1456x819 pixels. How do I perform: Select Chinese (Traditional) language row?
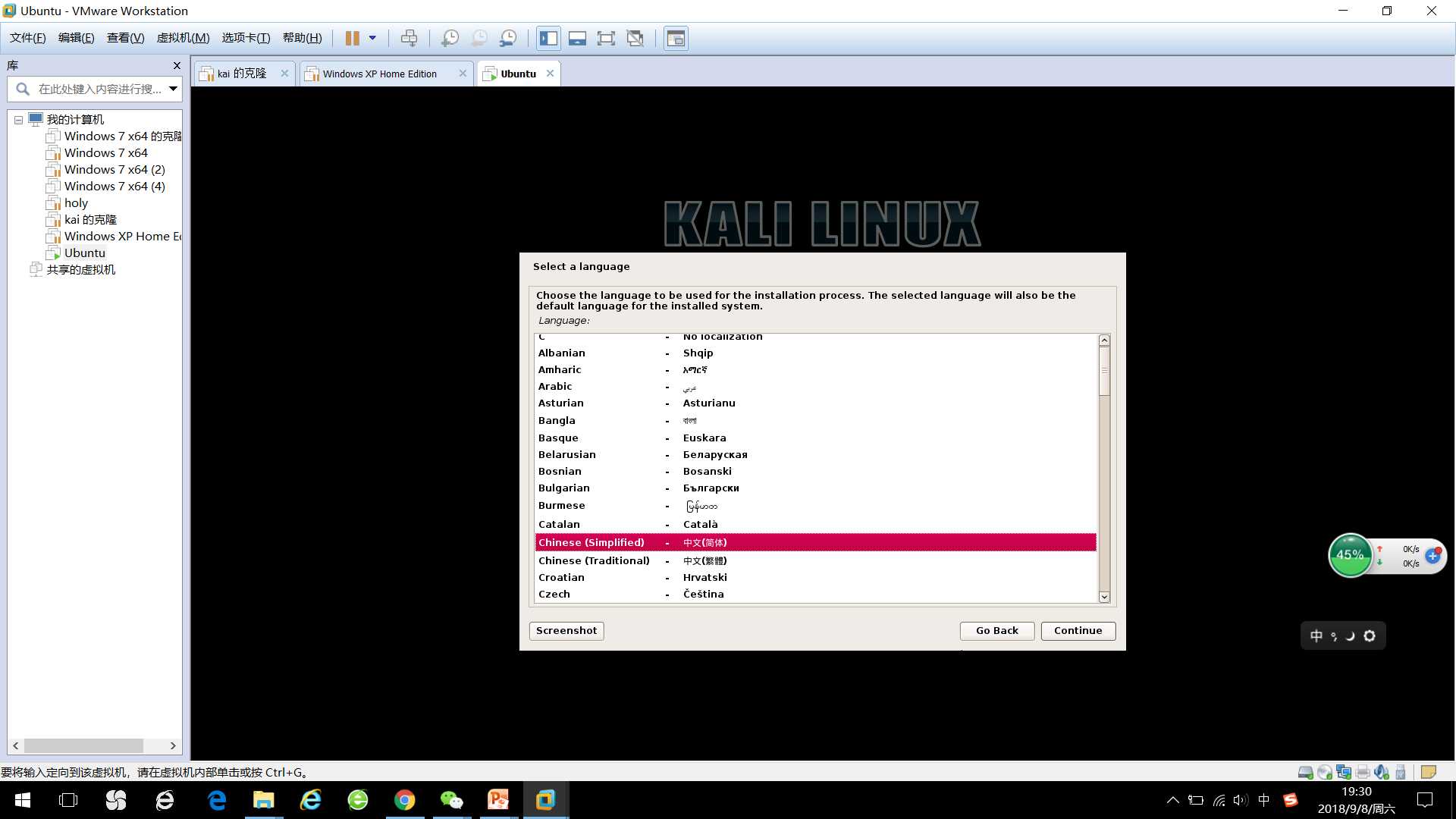(x=815, y=560)
